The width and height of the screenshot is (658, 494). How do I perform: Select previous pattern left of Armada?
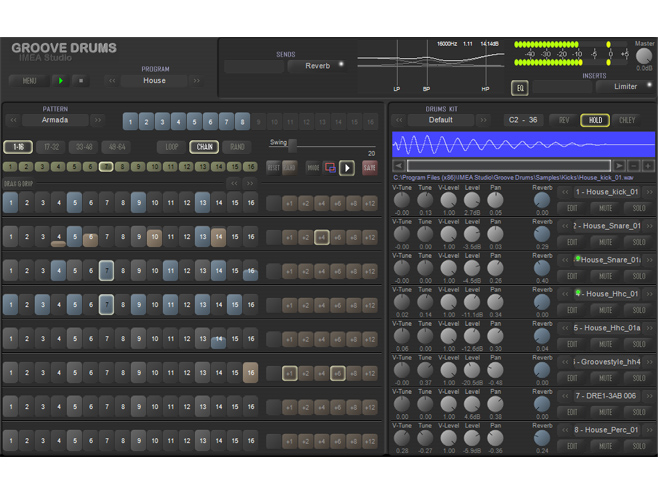(13, 120)
